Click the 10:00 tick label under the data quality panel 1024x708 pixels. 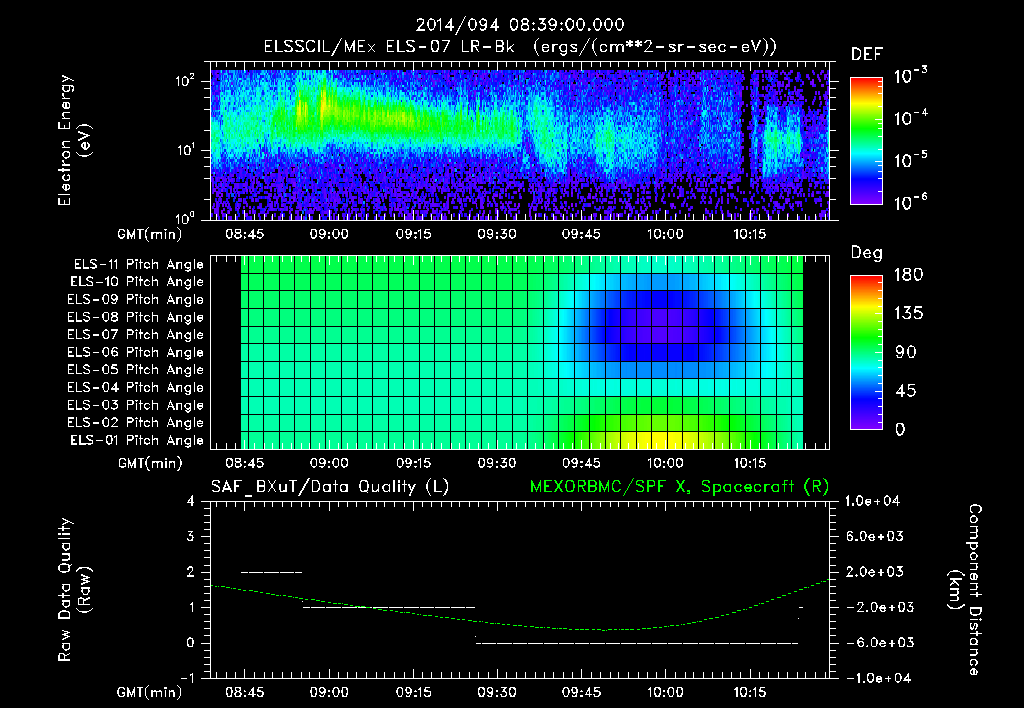(665, 692)
